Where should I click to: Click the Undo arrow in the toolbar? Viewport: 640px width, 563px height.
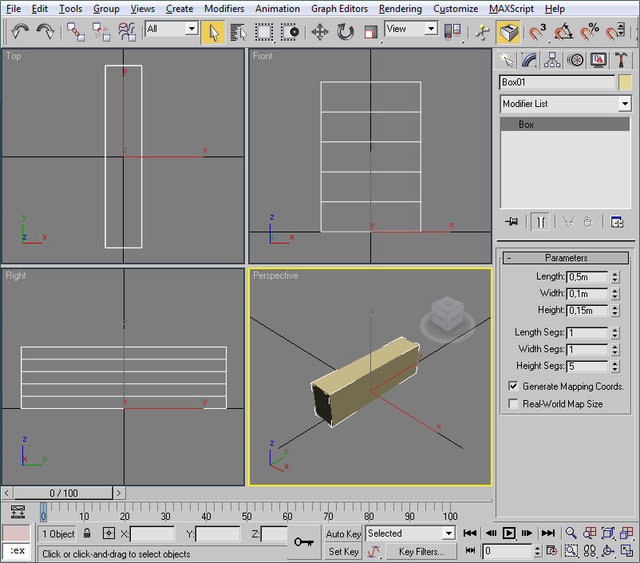point(20,31)
